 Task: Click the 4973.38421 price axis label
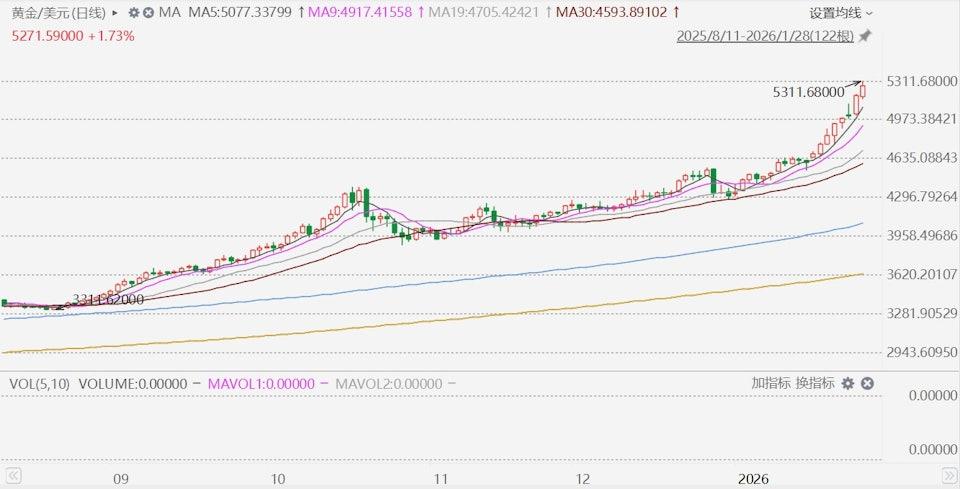point(922,119)
